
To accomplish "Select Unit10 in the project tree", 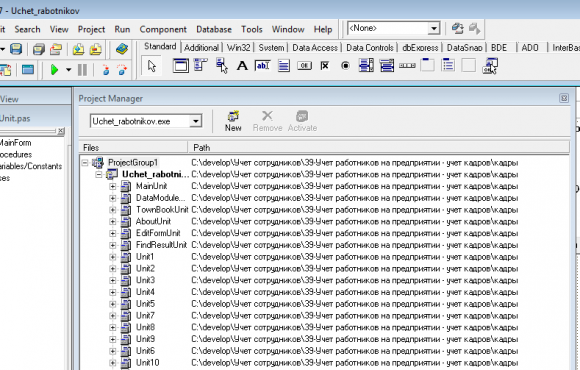I will tap(147, 363).
